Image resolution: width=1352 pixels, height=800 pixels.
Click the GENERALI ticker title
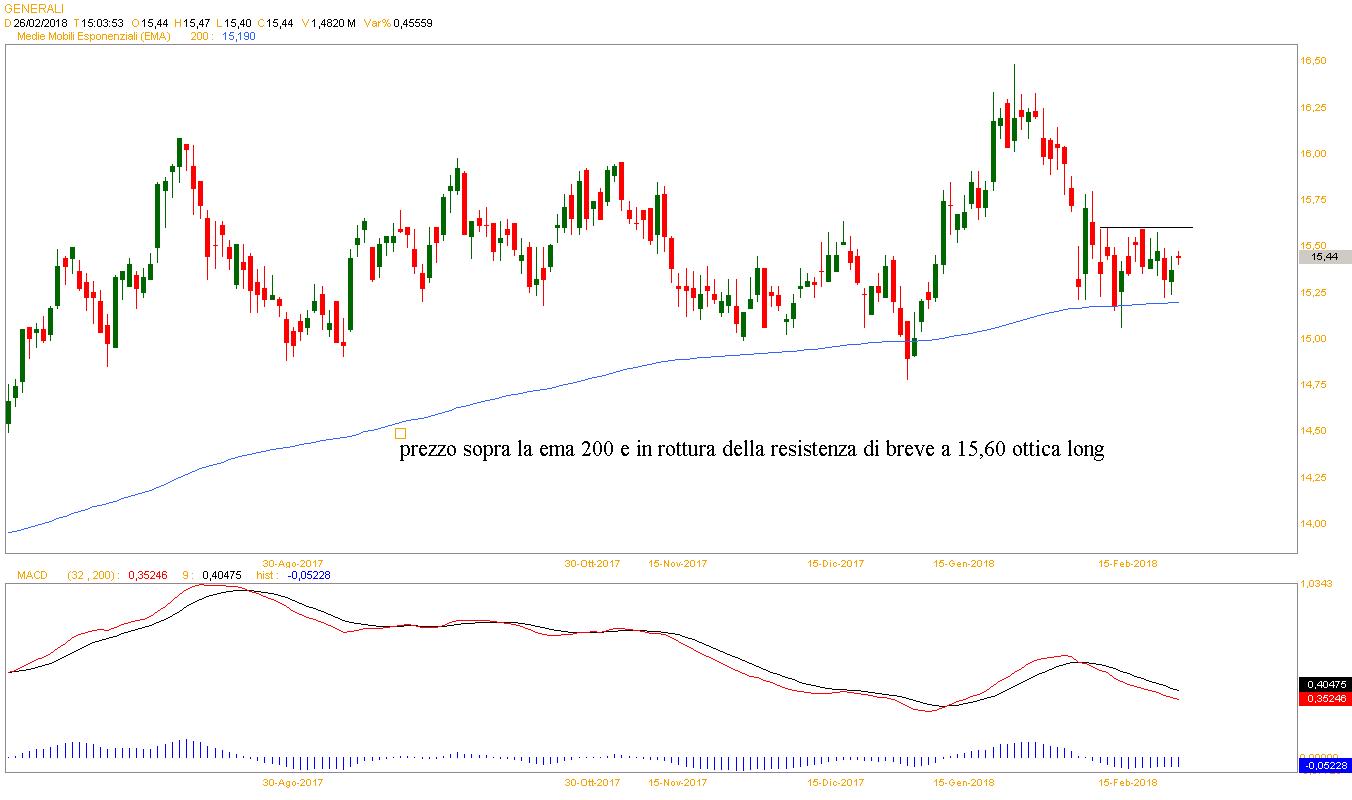tap(33, 8)
